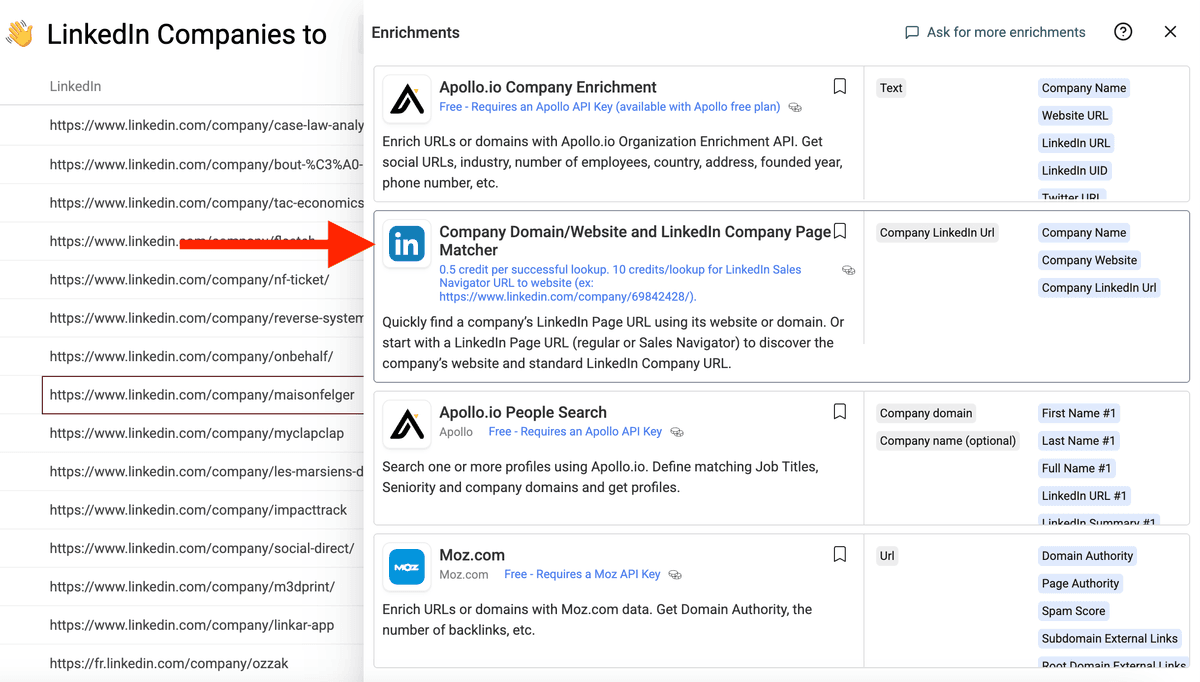Open the help question mark icon
Image resolution: width=1200 pixels, height=682 pixels.
(1123, 32)
